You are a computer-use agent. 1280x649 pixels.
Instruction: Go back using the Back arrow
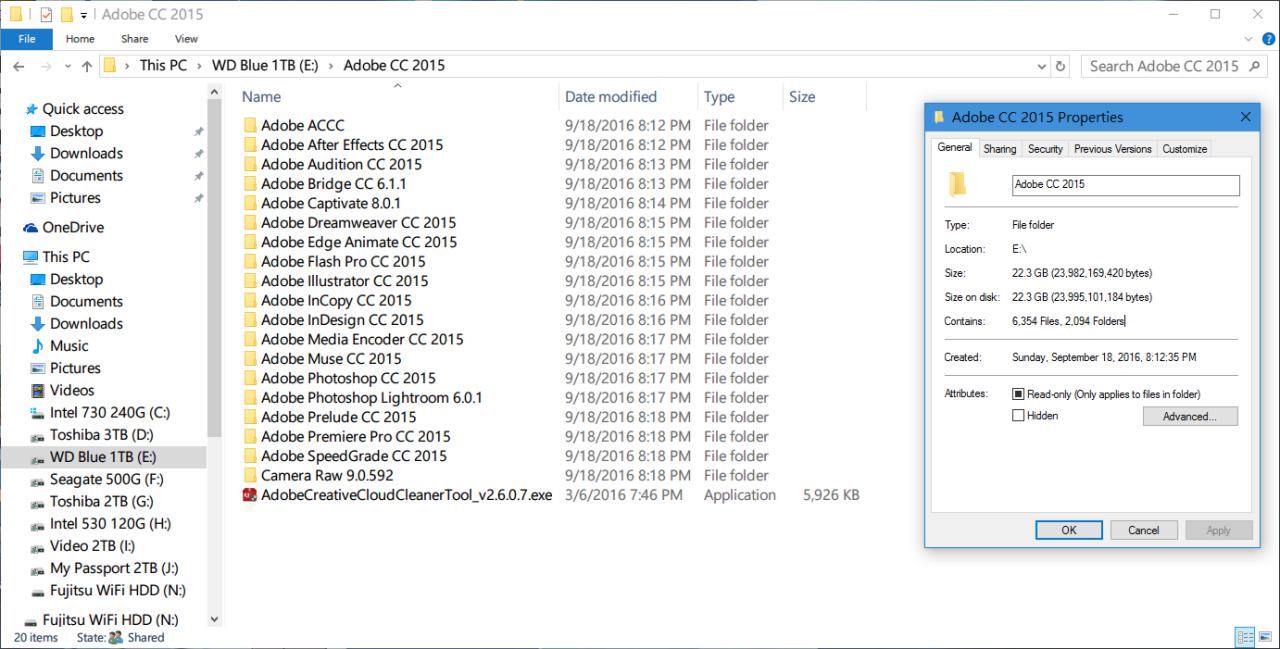pos(18,66)
